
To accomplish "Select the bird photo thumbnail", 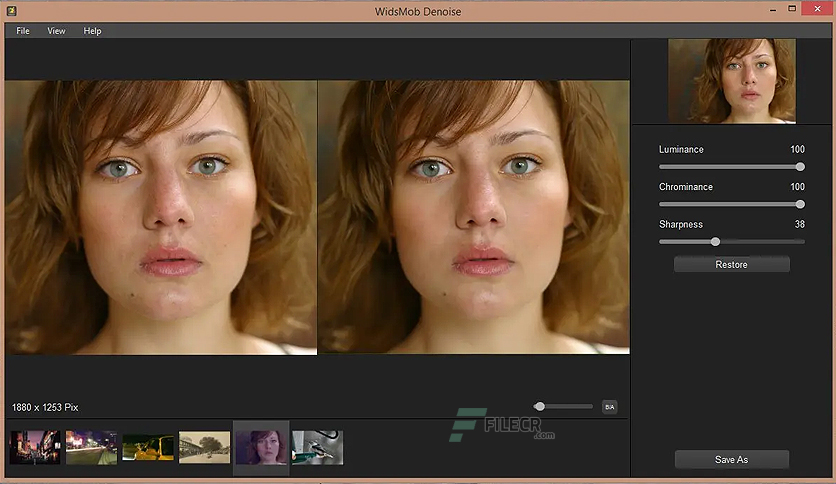I will point(318,447).
